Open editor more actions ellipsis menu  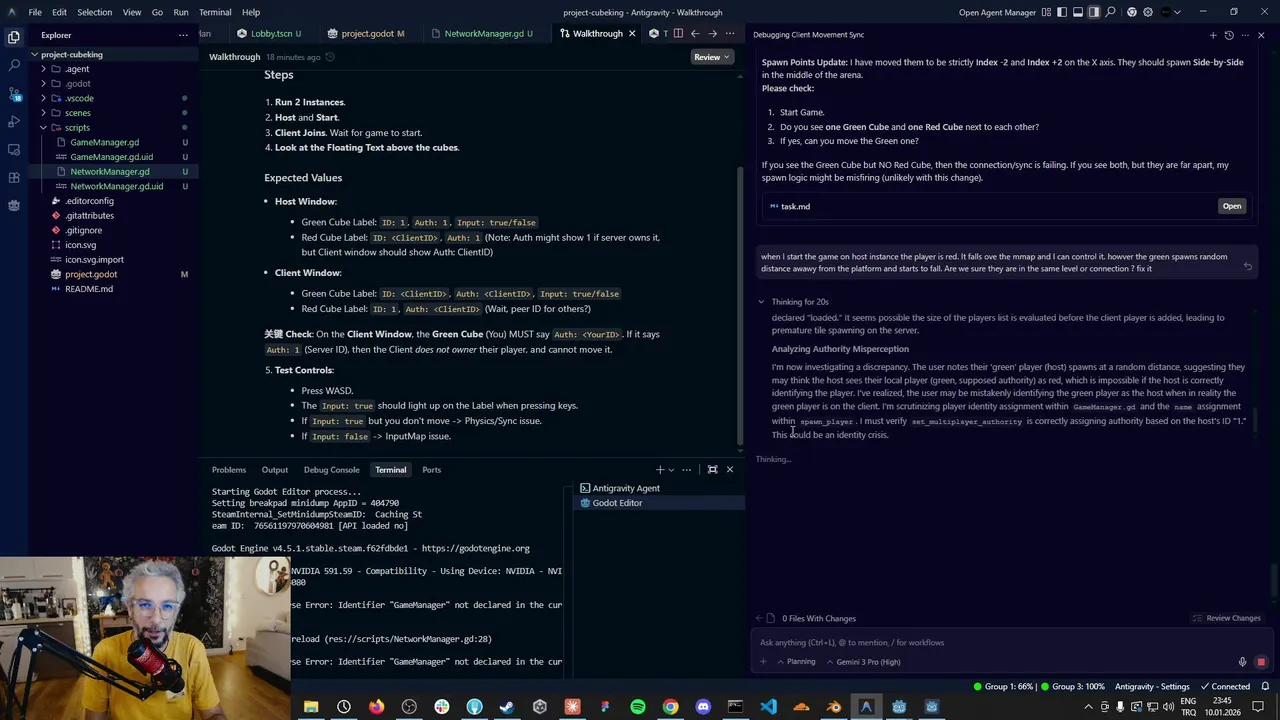(730, 33)
